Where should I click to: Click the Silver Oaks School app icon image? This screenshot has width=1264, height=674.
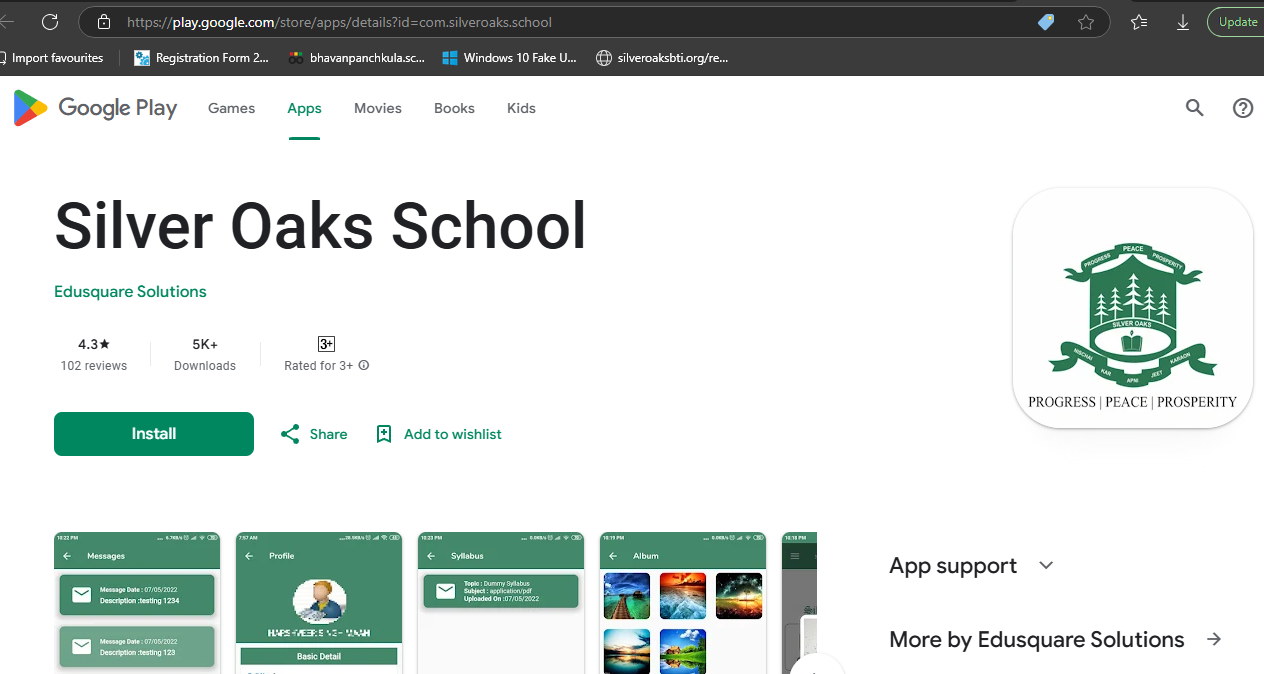pyautogui.click(x=1132, y=307)
